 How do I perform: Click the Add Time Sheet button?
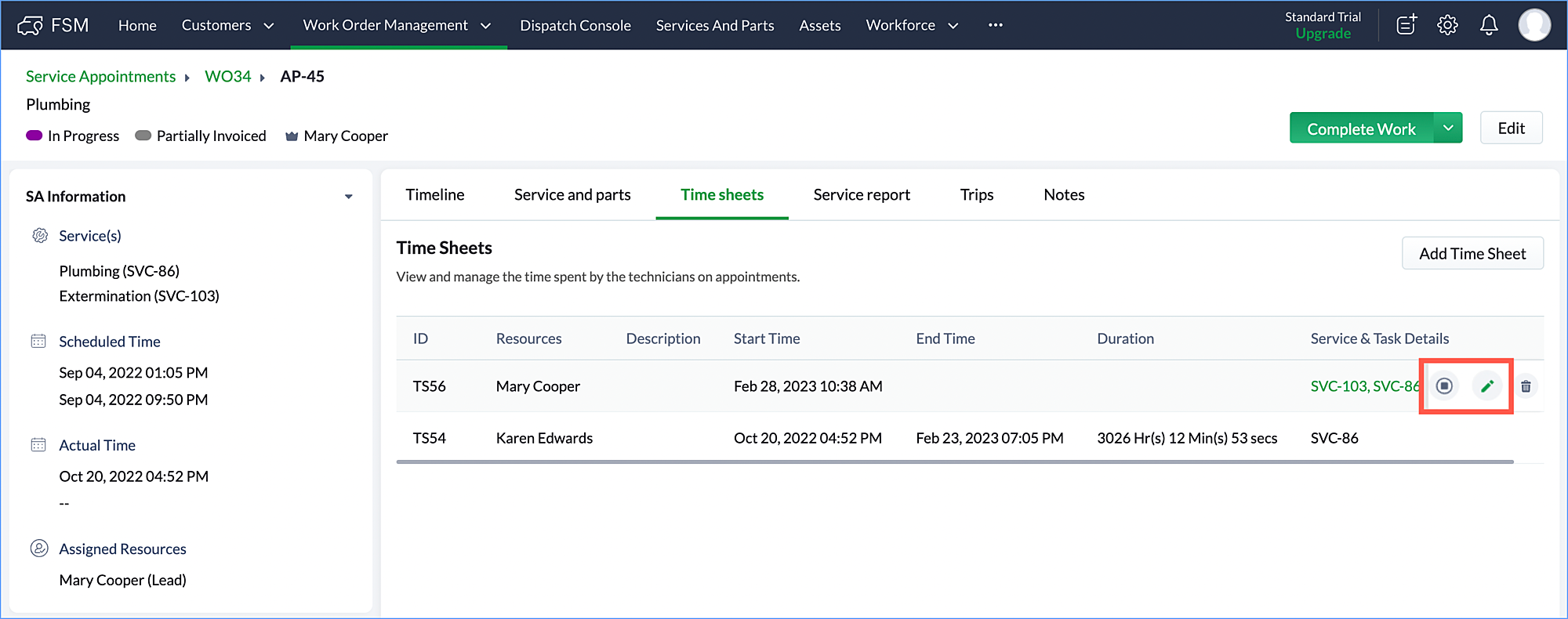pyautogui.click(x=1472, y=253)
